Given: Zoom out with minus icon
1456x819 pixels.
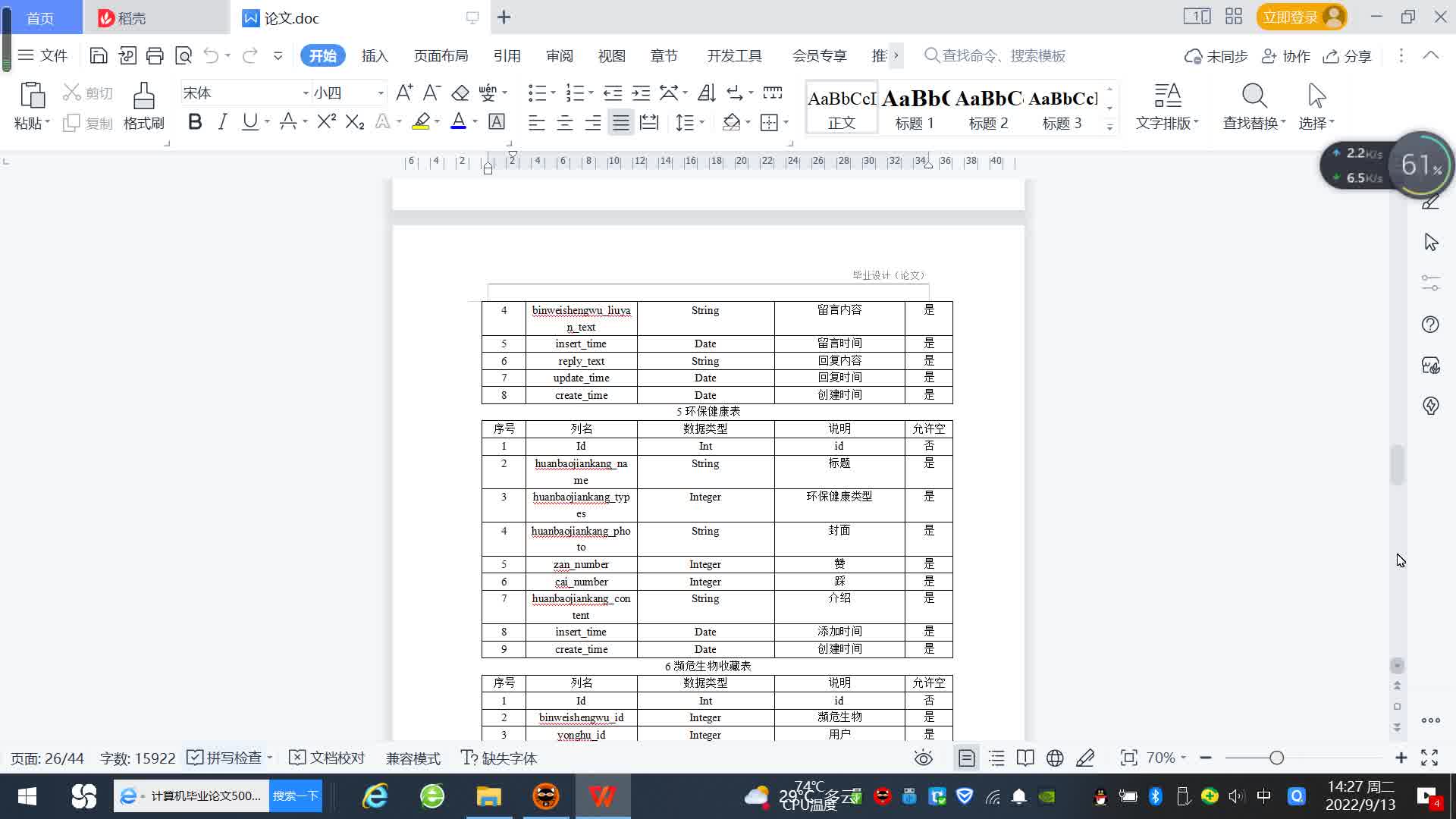Looking at the screenshot, I should [1206, 758].
